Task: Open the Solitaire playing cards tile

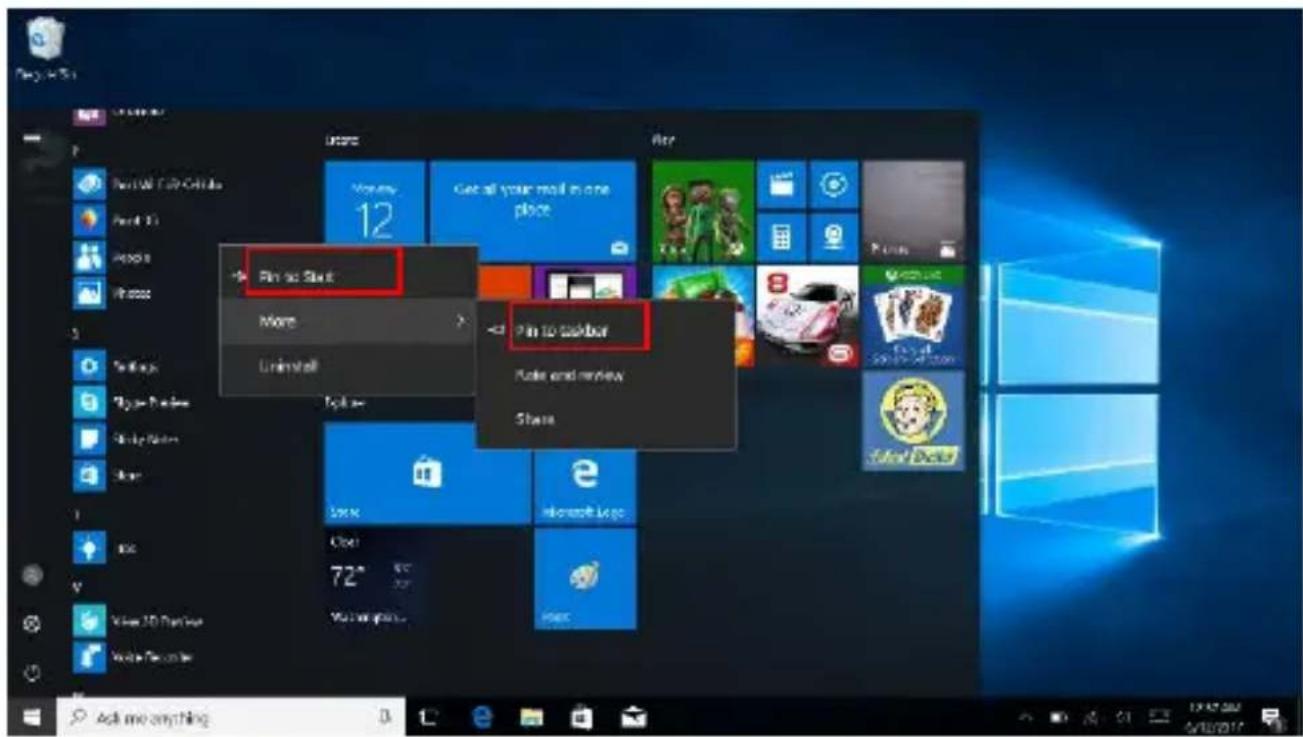Action: 913,316
